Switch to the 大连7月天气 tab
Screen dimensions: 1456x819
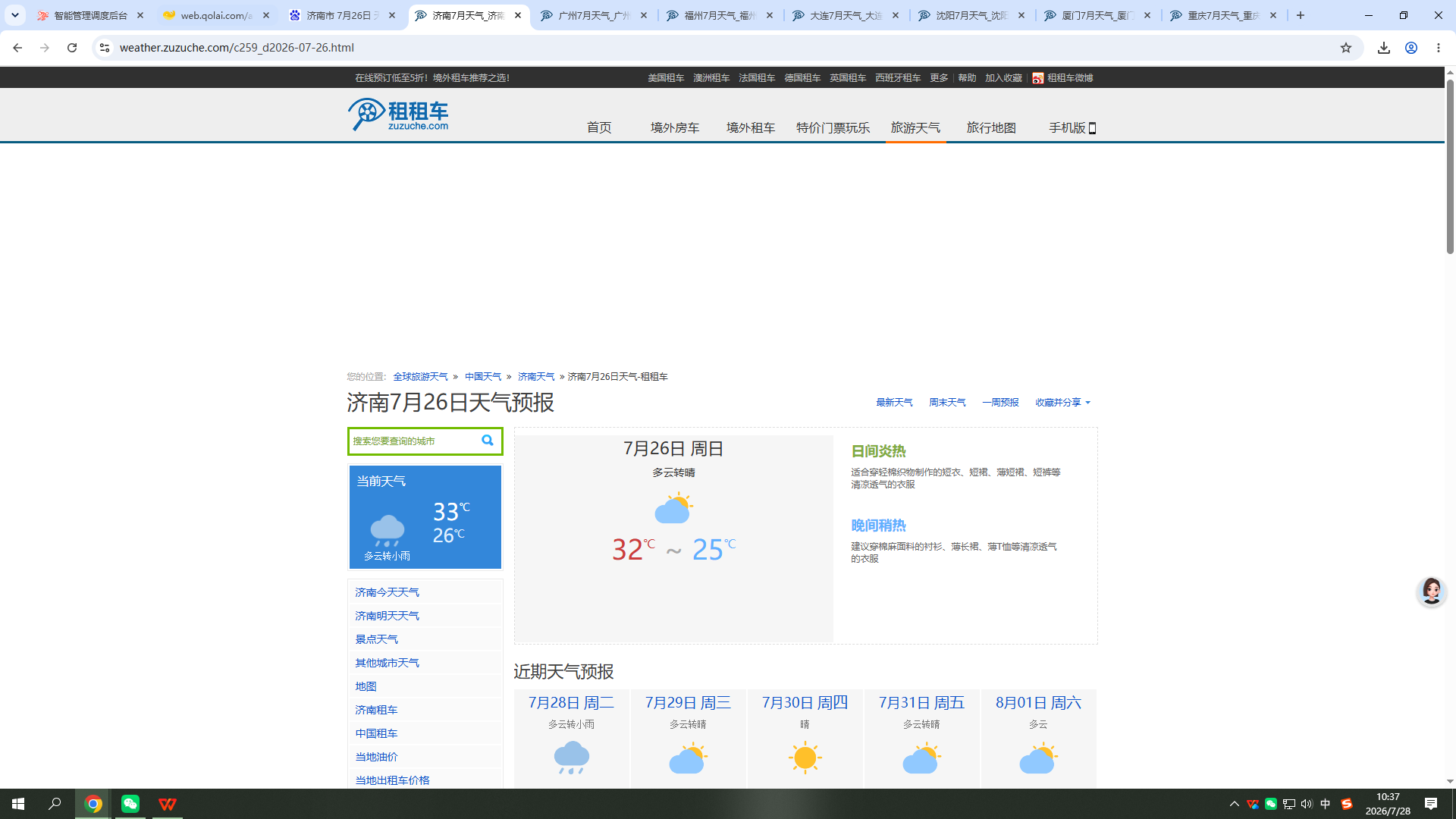click(846, 15)
